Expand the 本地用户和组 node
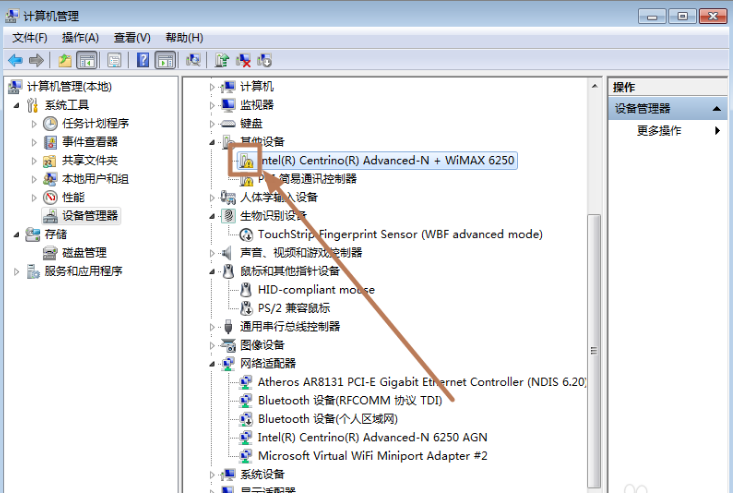This screenshot has width=733, height=493. pyautogui.click(x=34, y=179)
